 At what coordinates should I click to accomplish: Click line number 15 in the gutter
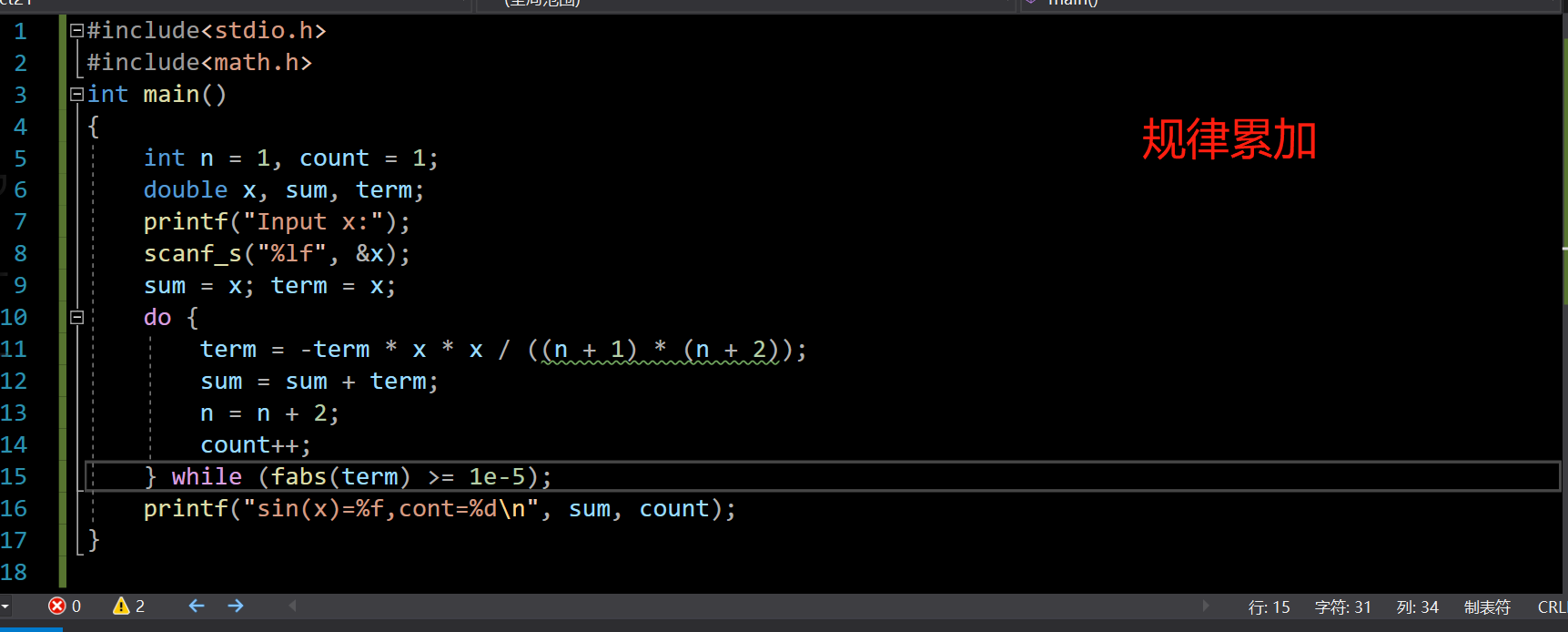pyautogui.click(x=14, y=477)
